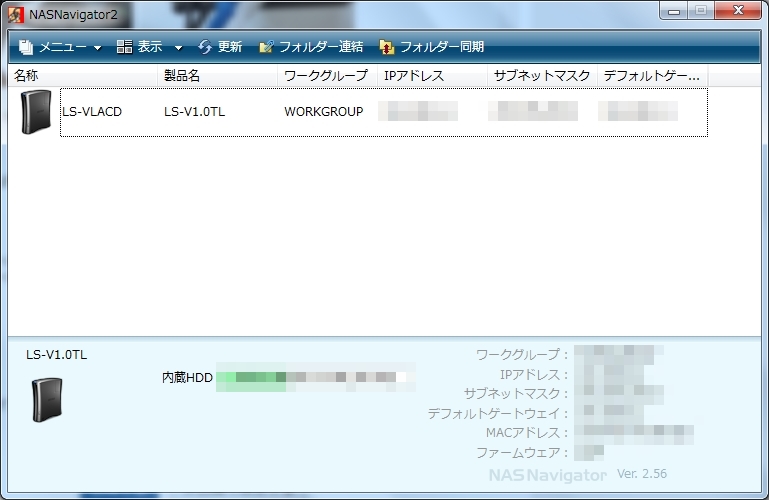Open フォルダー同期 folder sync
Screen dimensions: 769x500
click(442, 47)
